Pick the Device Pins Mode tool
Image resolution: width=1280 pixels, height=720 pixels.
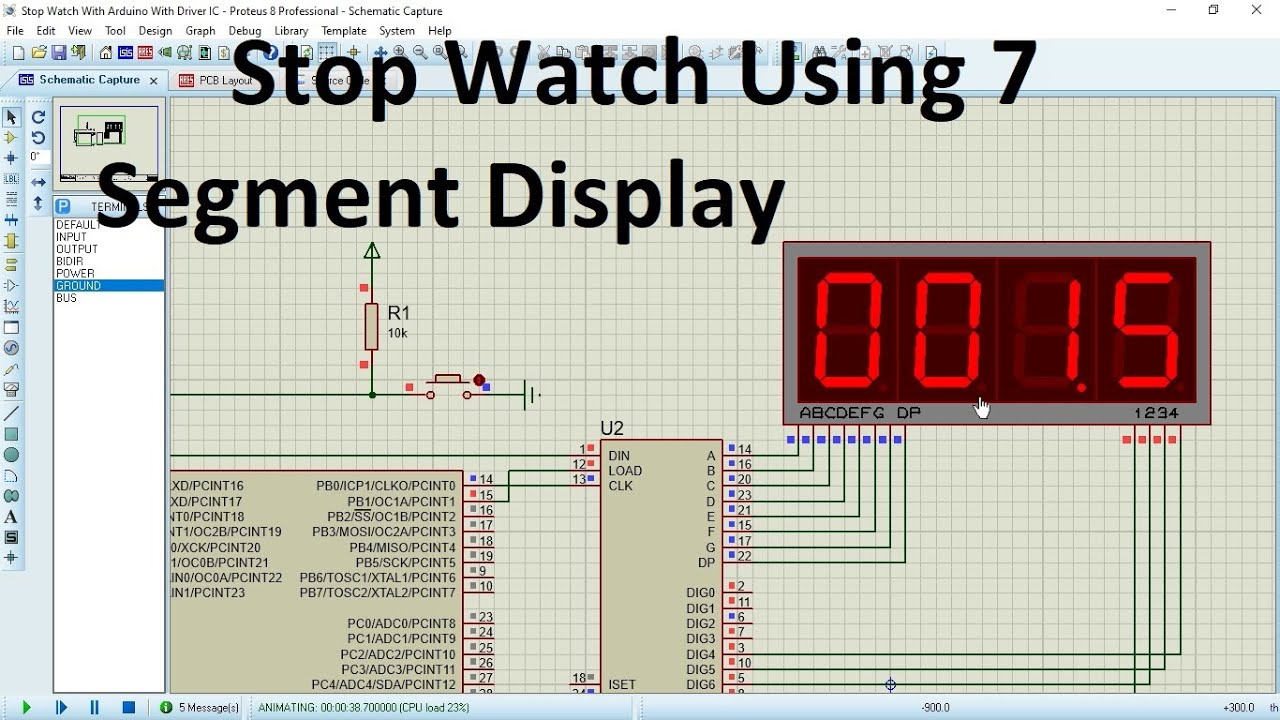[11, 286]
